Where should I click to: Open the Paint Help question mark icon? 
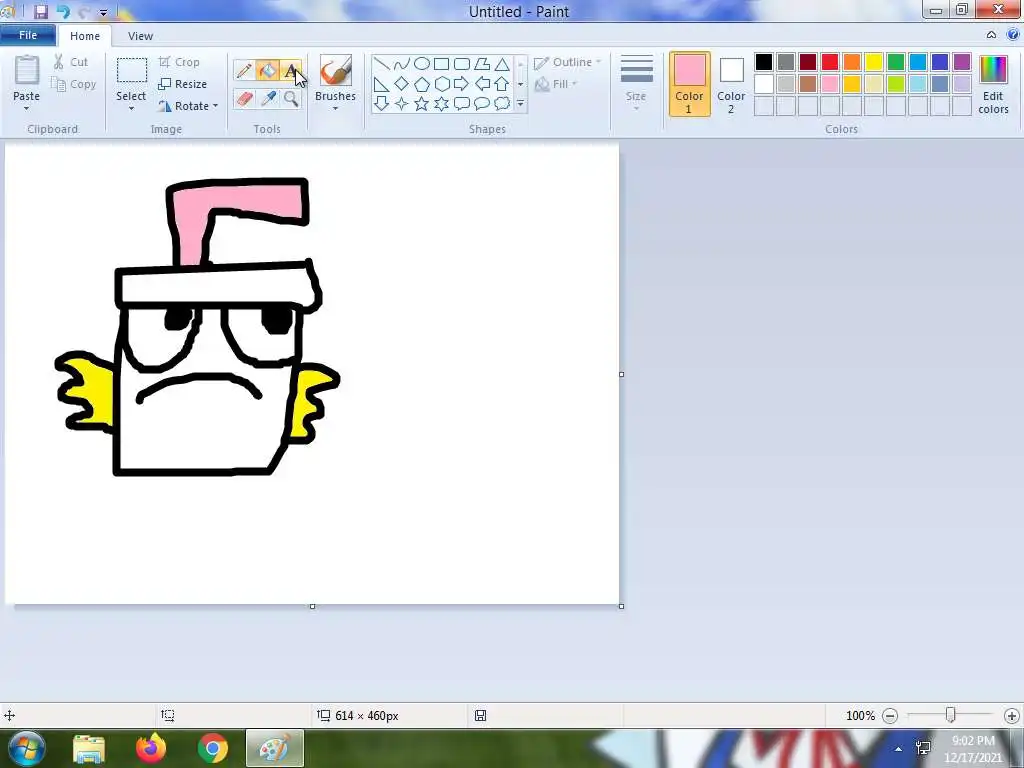(1013, 35)
